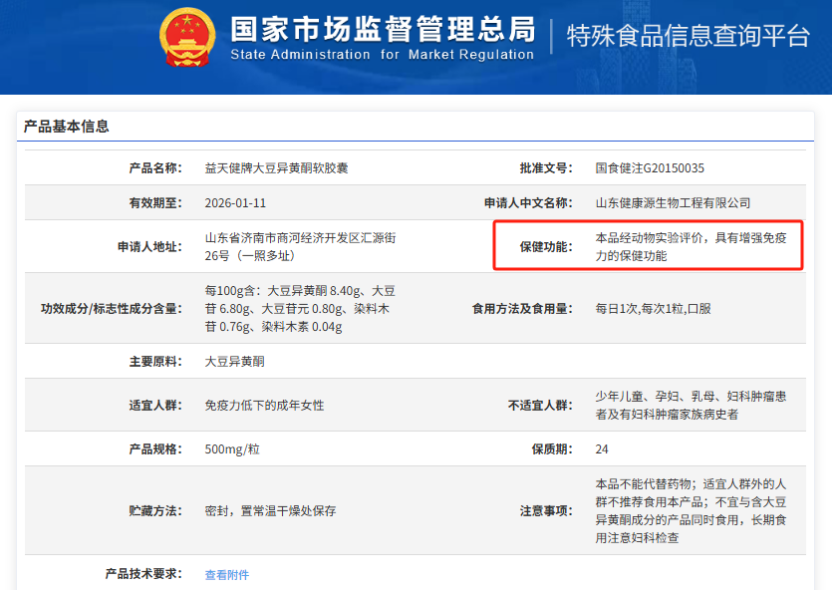Click the 产品规格 label

click(155, 449)
